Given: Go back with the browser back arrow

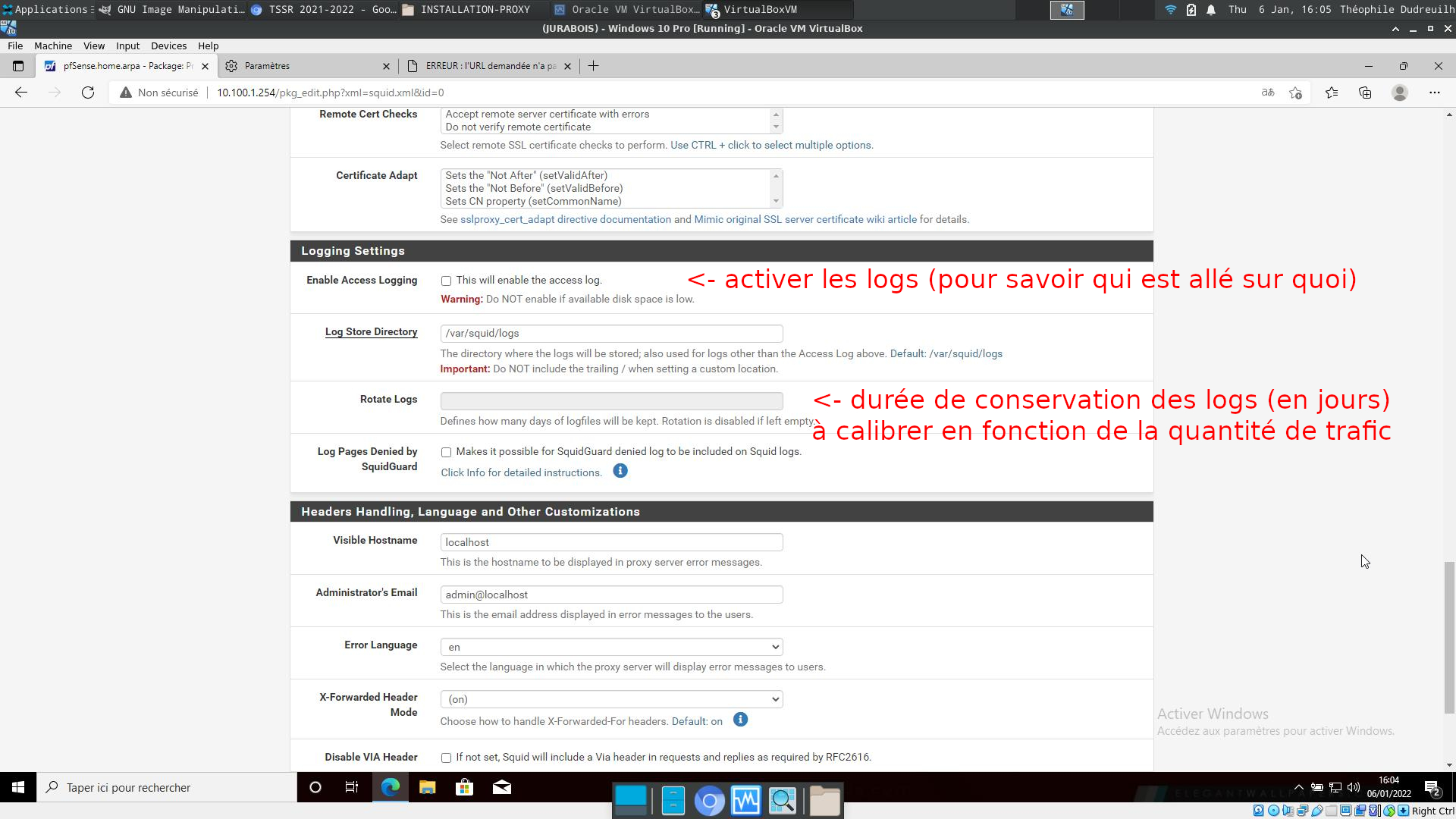Looking at the screenshot, I should (21, 93).
